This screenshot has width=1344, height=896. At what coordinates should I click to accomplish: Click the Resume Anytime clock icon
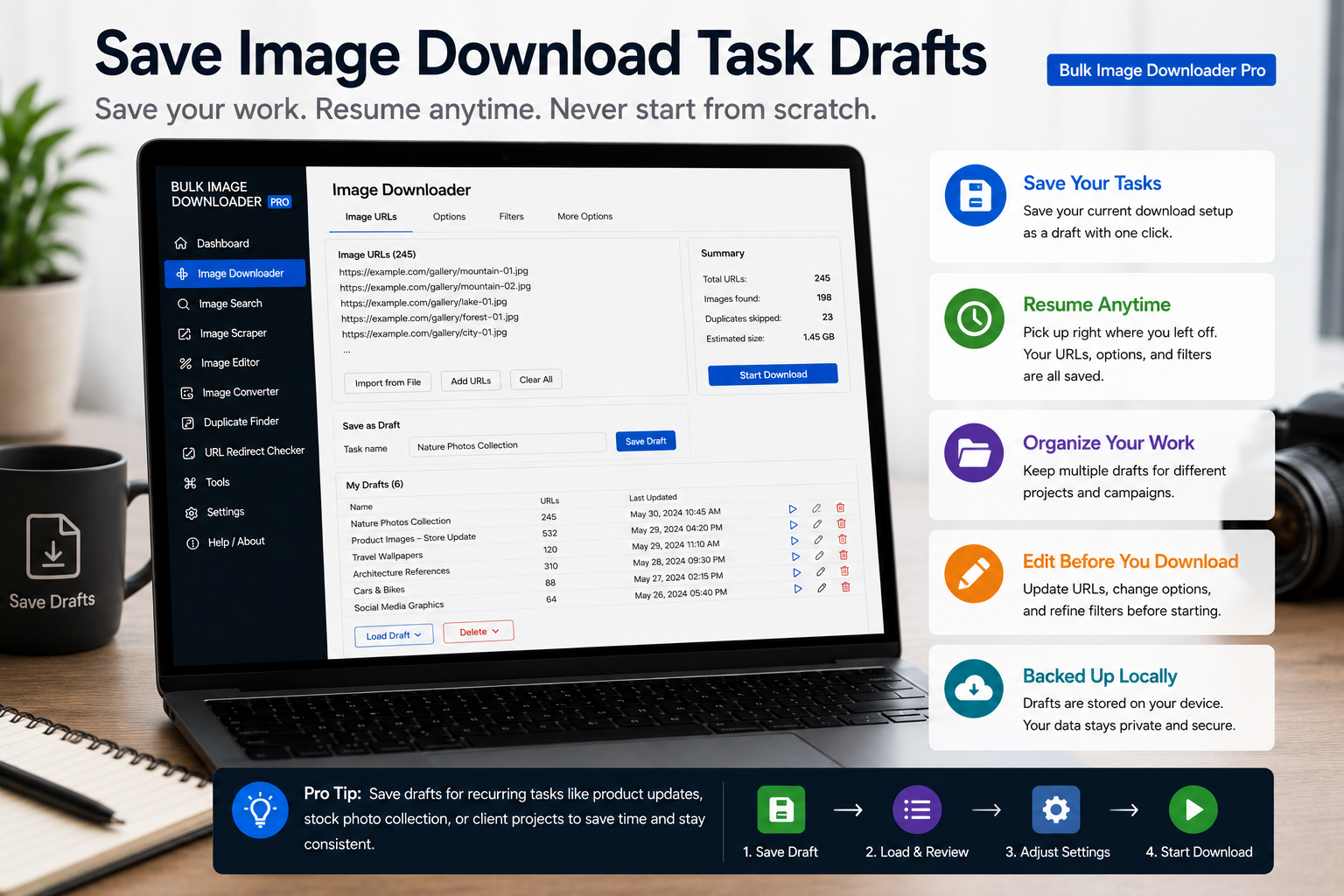(975, 318)
